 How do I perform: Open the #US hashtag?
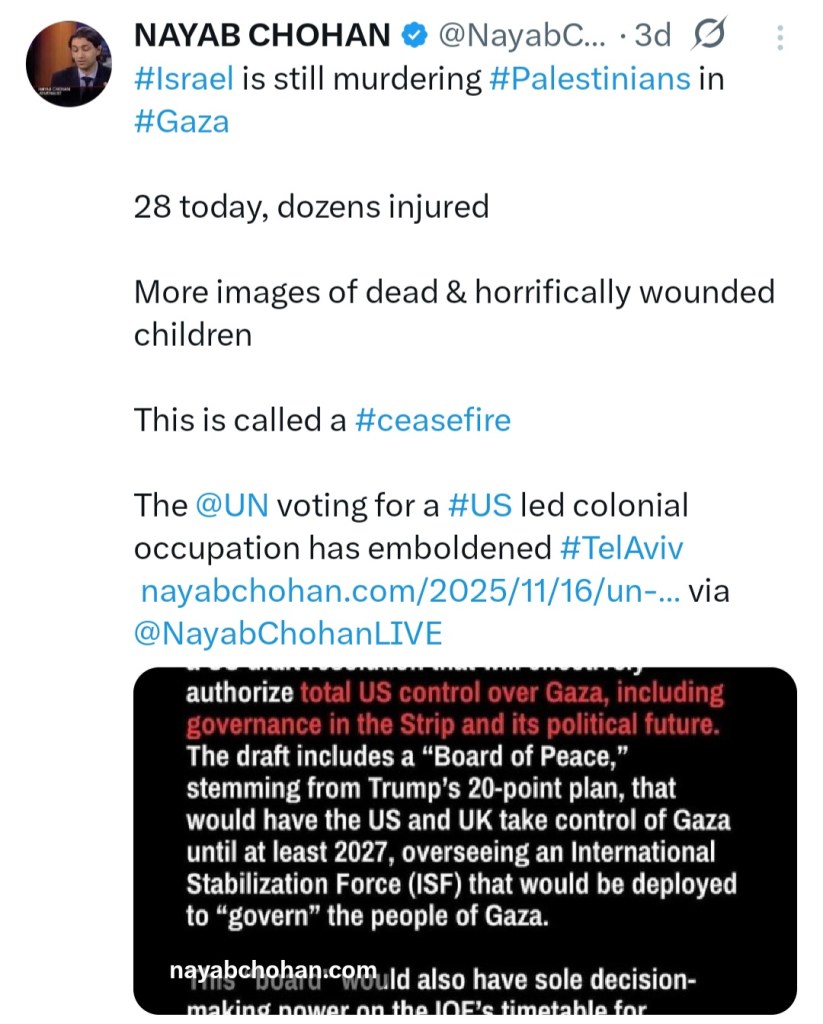click(x=479, y=506)
